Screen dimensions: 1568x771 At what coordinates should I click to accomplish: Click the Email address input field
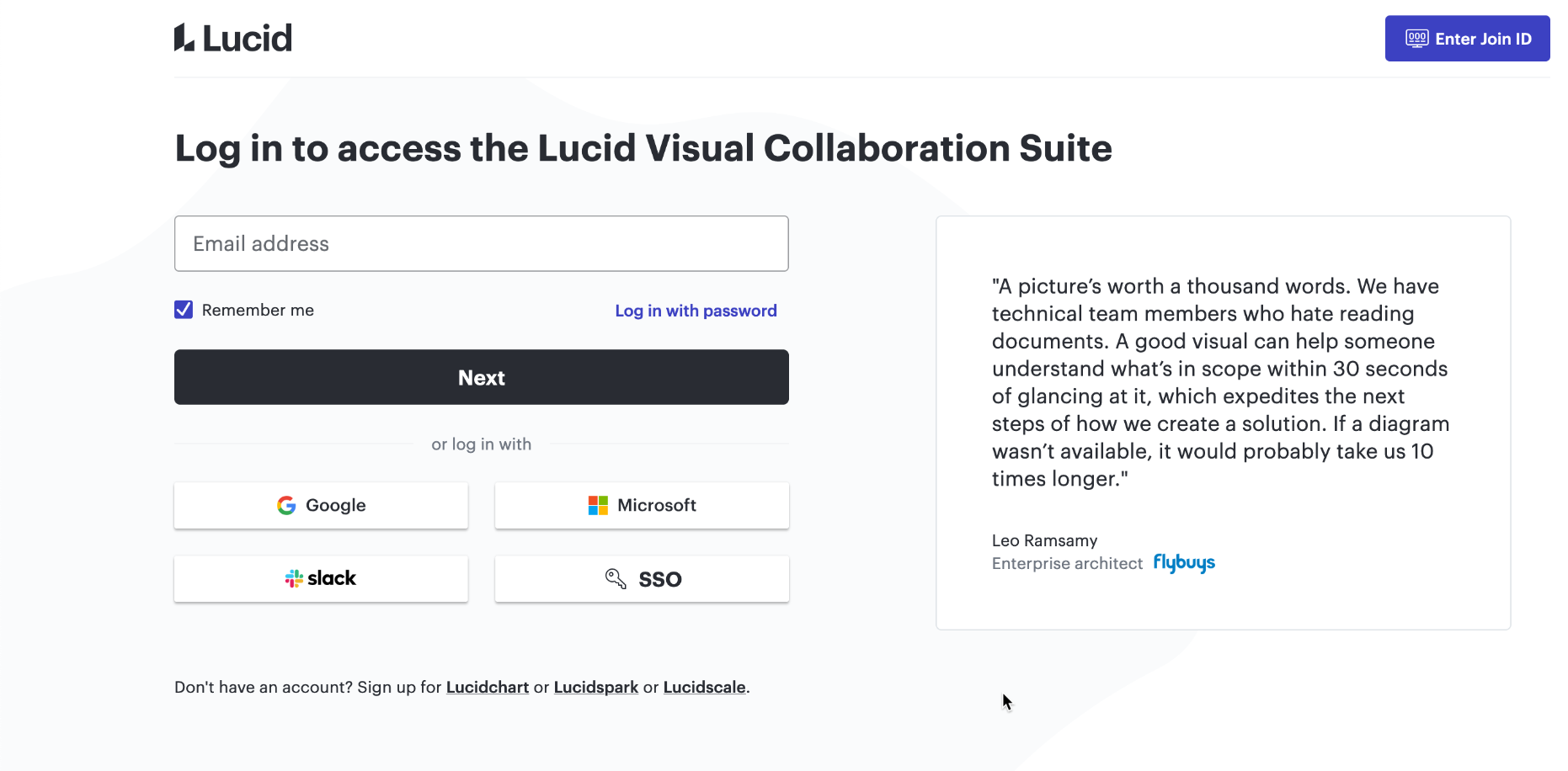[481, 243]
